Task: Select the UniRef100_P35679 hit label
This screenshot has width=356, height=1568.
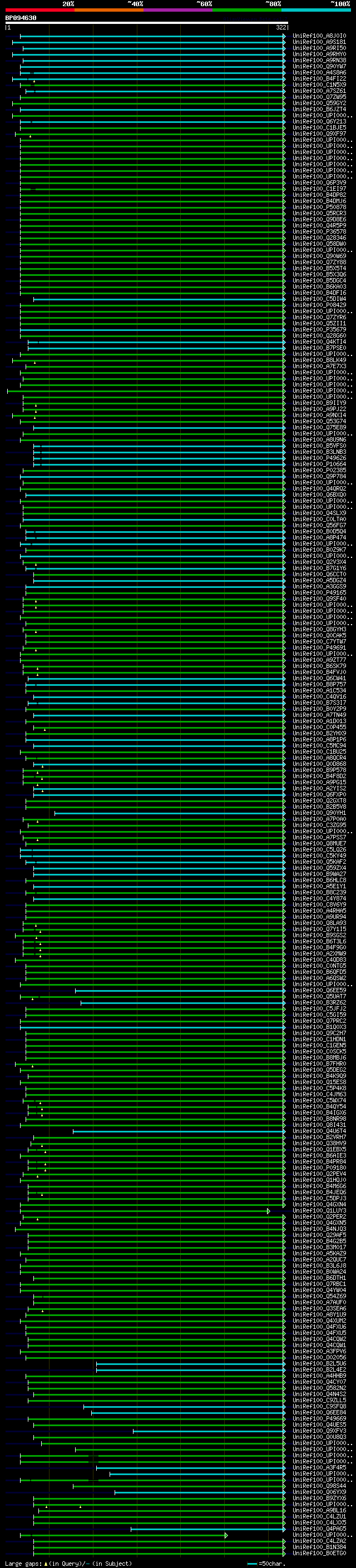Action: coord(319,330)
